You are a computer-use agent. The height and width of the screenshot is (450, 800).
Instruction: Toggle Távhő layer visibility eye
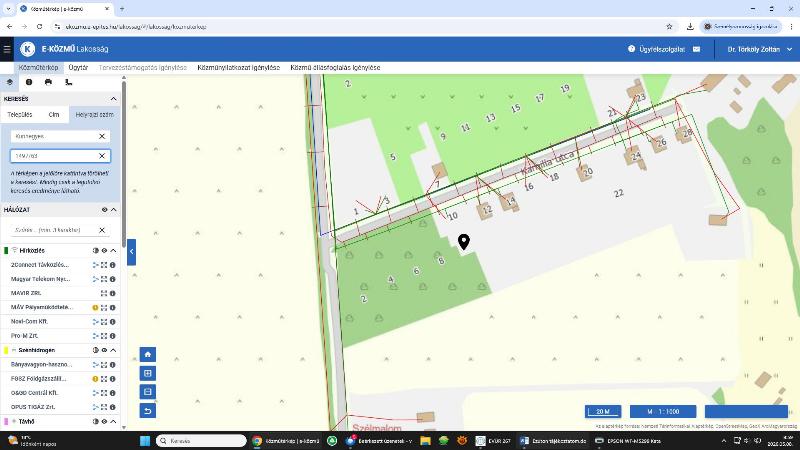(104, 421)
